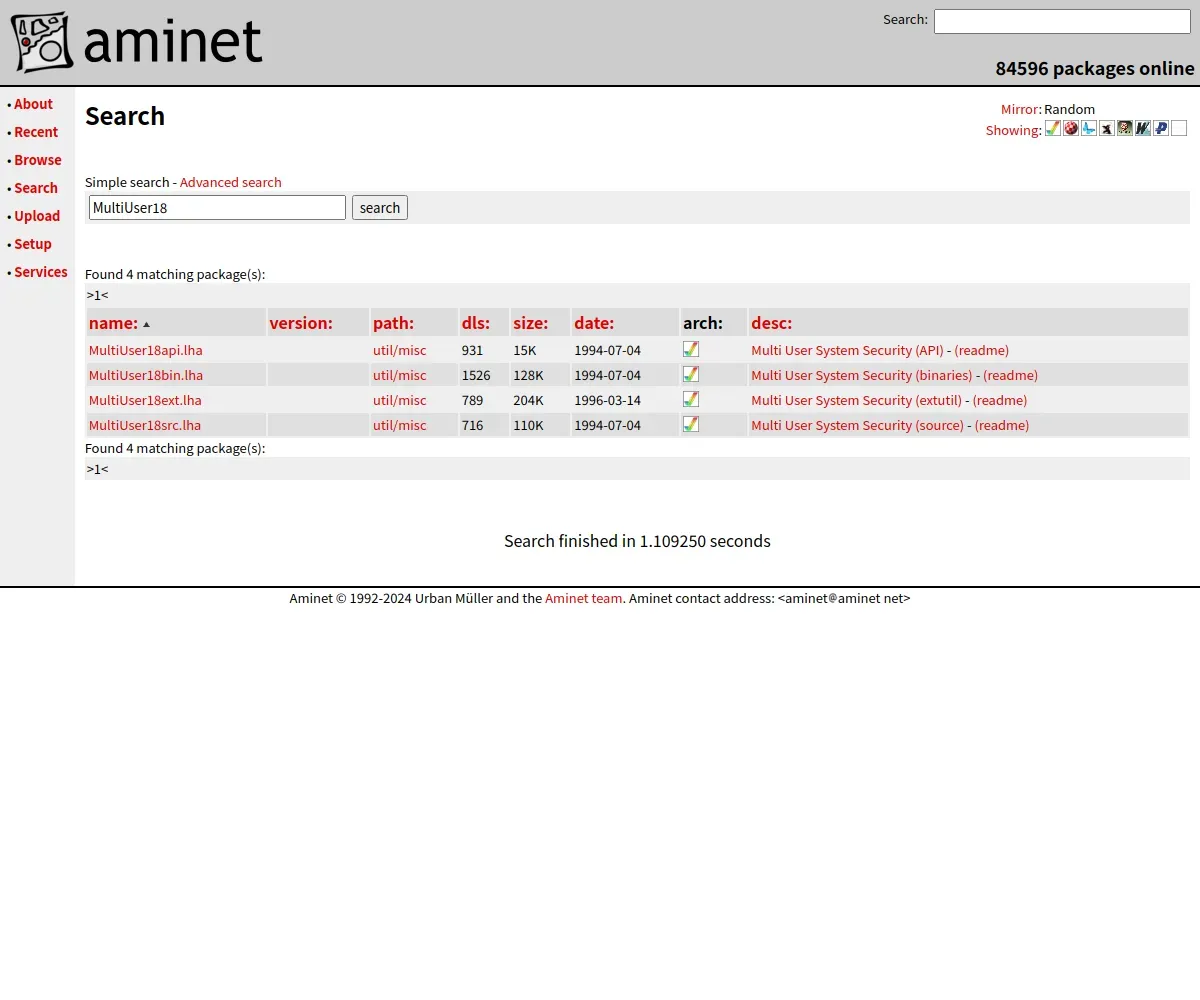Open Services in the sidebar
This screenshot has width=1200, height=1000.
point(41,272)
